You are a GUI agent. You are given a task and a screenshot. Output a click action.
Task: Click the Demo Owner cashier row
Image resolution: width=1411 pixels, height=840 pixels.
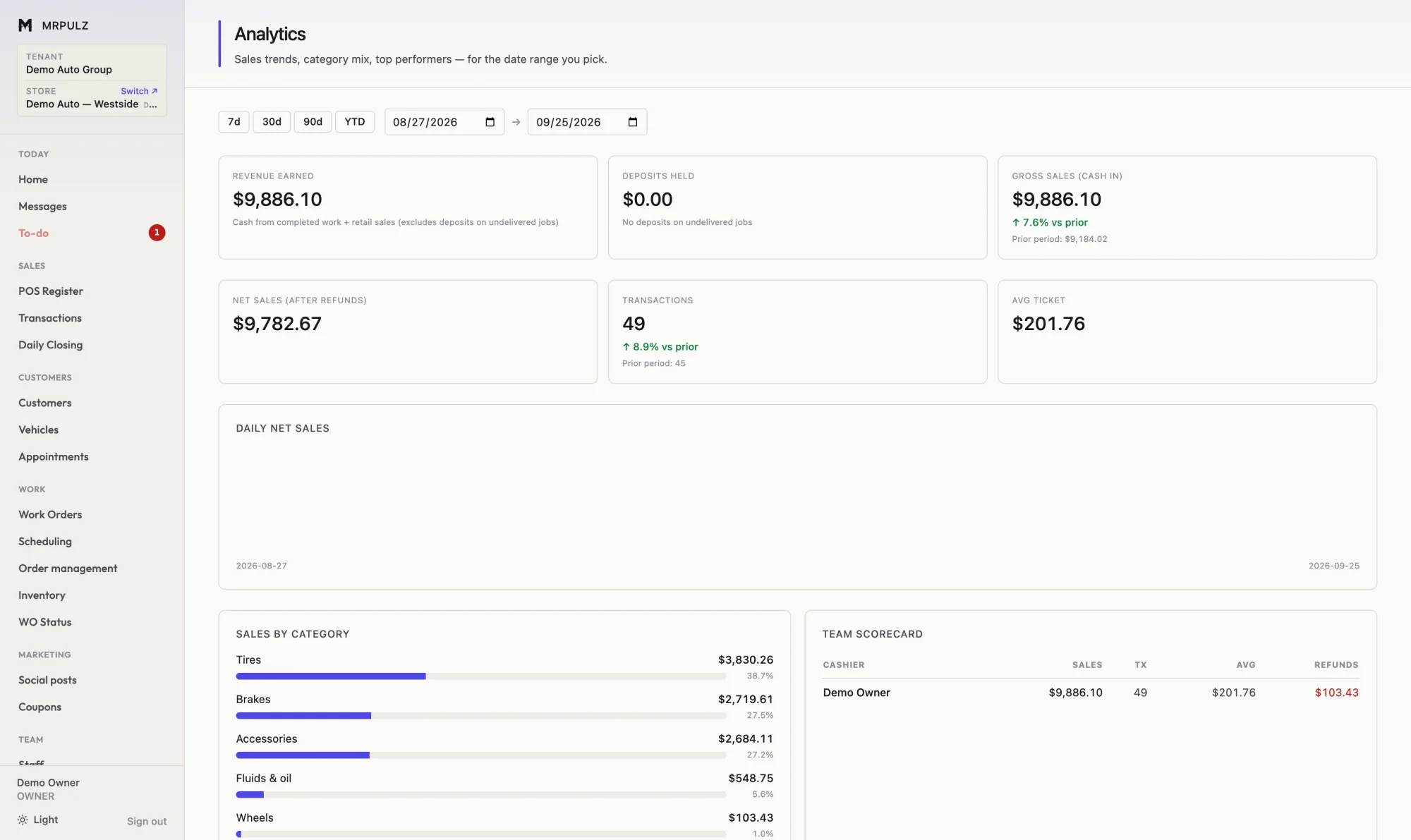(1091, 693)
